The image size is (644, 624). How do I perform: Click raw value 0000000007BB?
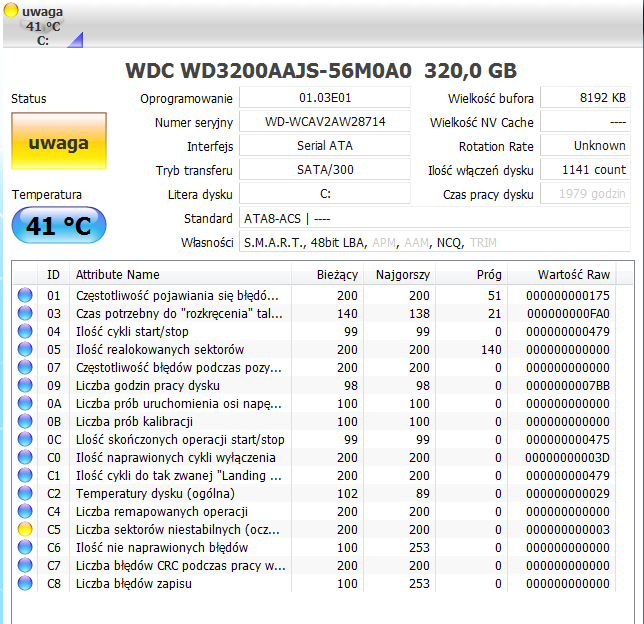[568, 385]
